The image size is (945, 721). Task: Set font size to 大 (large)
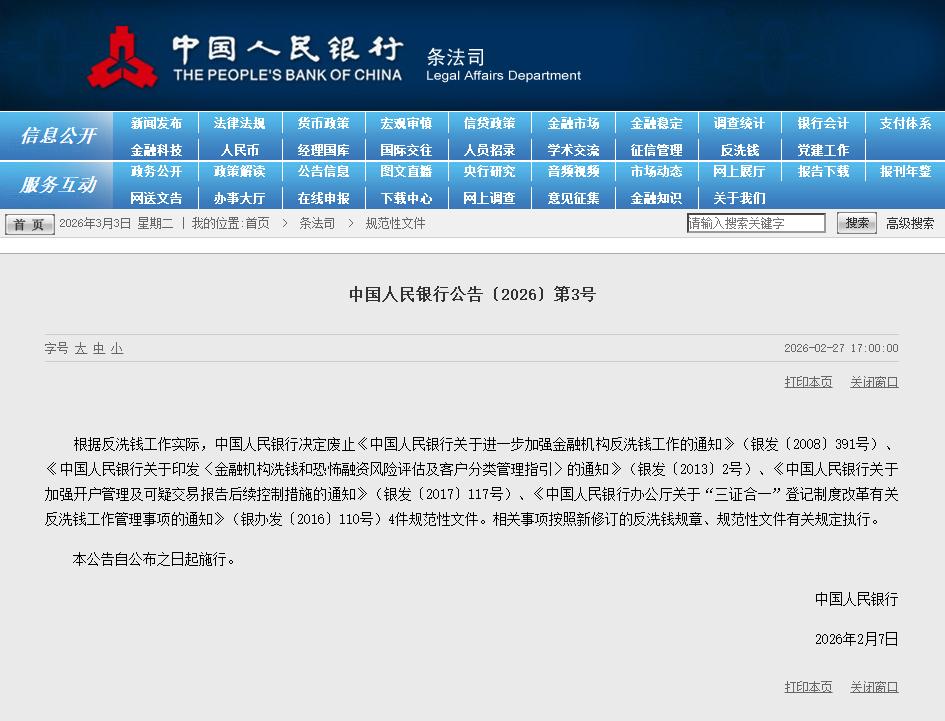(80, 348)
